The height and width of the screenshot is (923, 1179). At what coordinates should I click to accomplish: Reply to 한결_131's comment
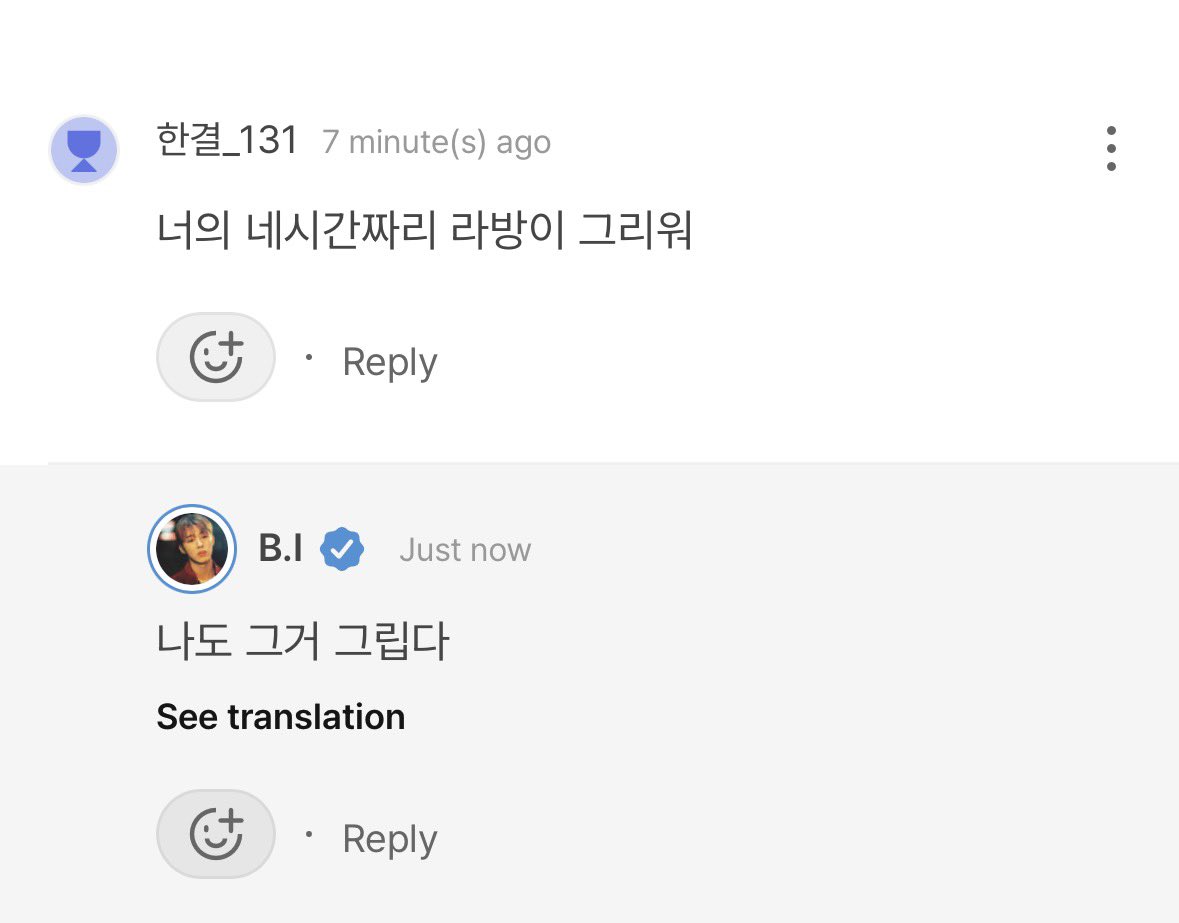click(389, 362)
